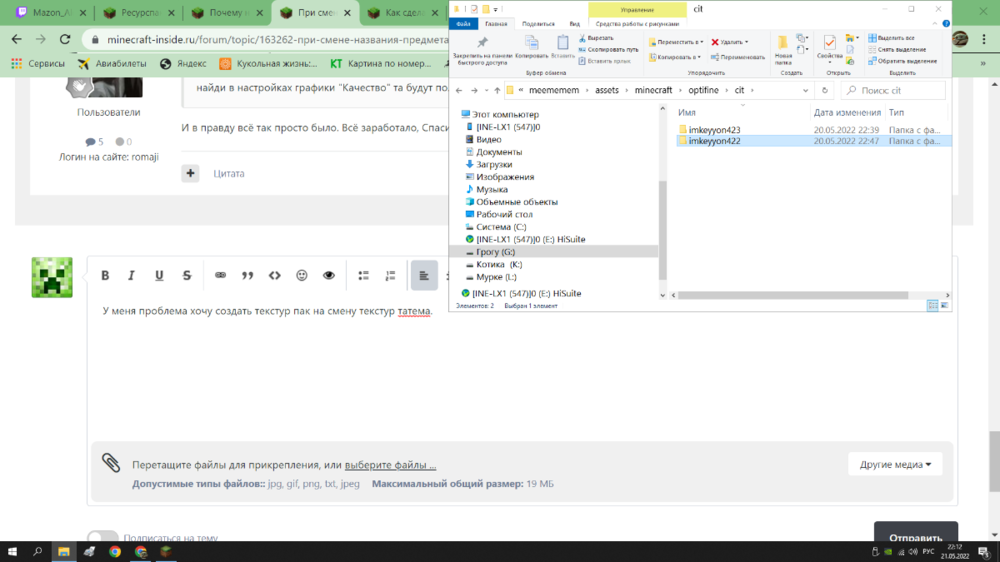Toggle the 'Подписаться на тему' switch

tap(103, 538)
